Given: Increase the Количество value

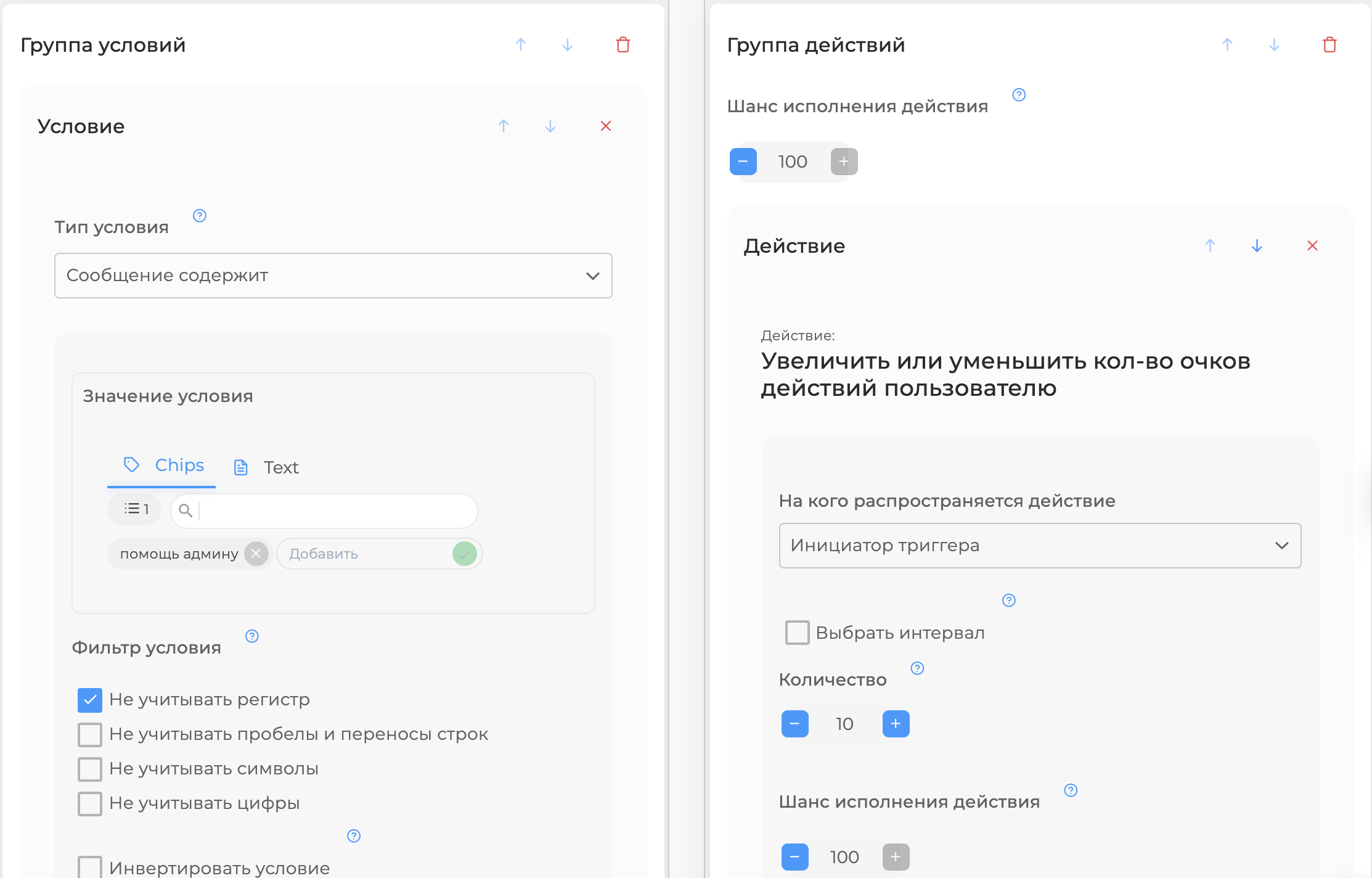Looking at the screenshot, I should pyautogui.click(x=896, y=724).
